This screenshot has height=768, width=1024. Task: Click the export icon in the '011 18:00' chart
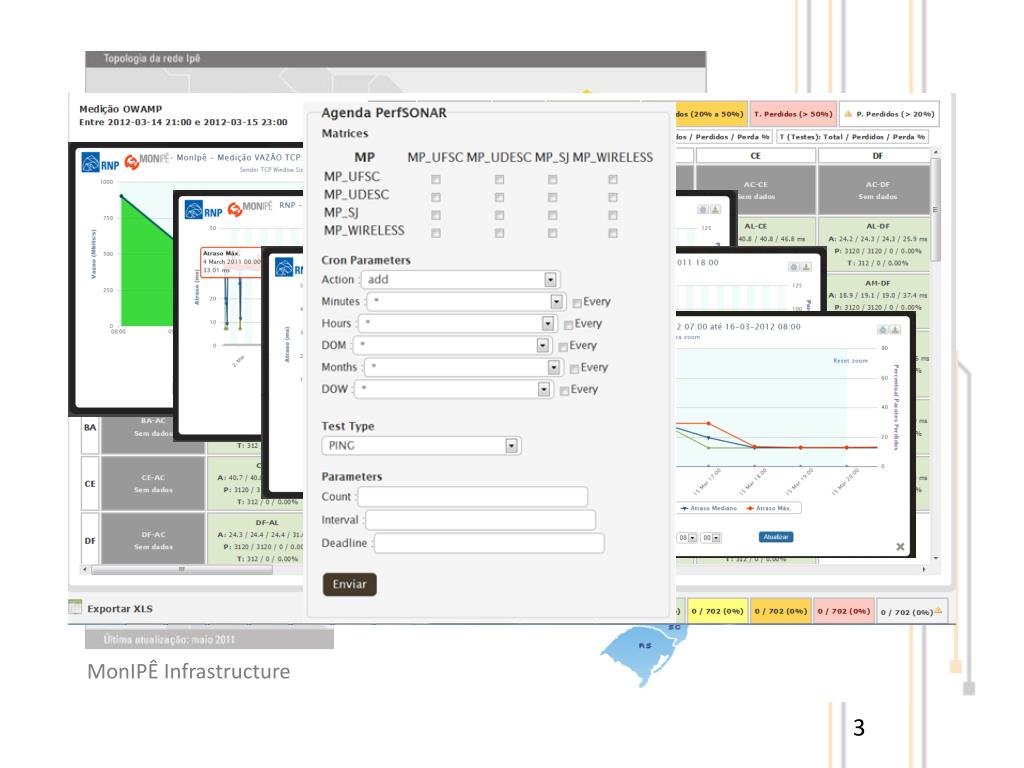pyautogui.click(x=806, y=267)
